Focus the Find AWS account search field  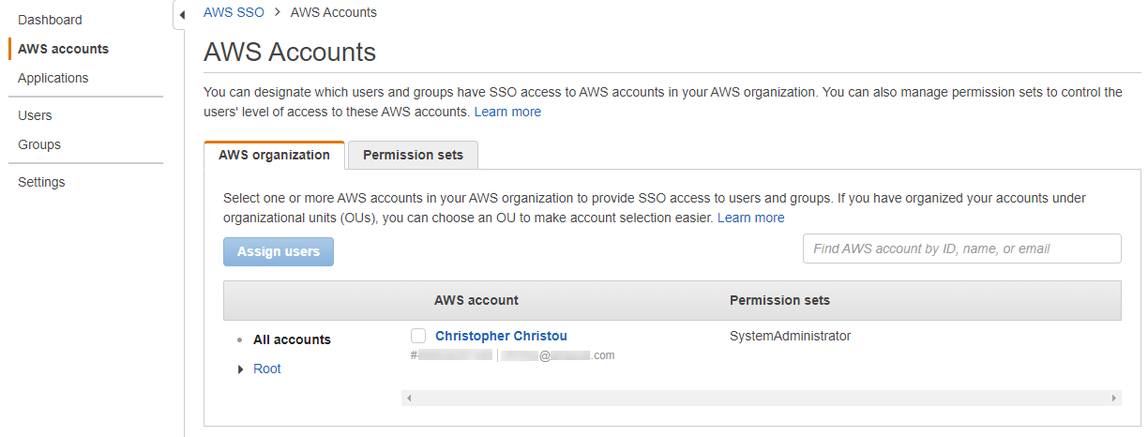click(x=962, y=249)
